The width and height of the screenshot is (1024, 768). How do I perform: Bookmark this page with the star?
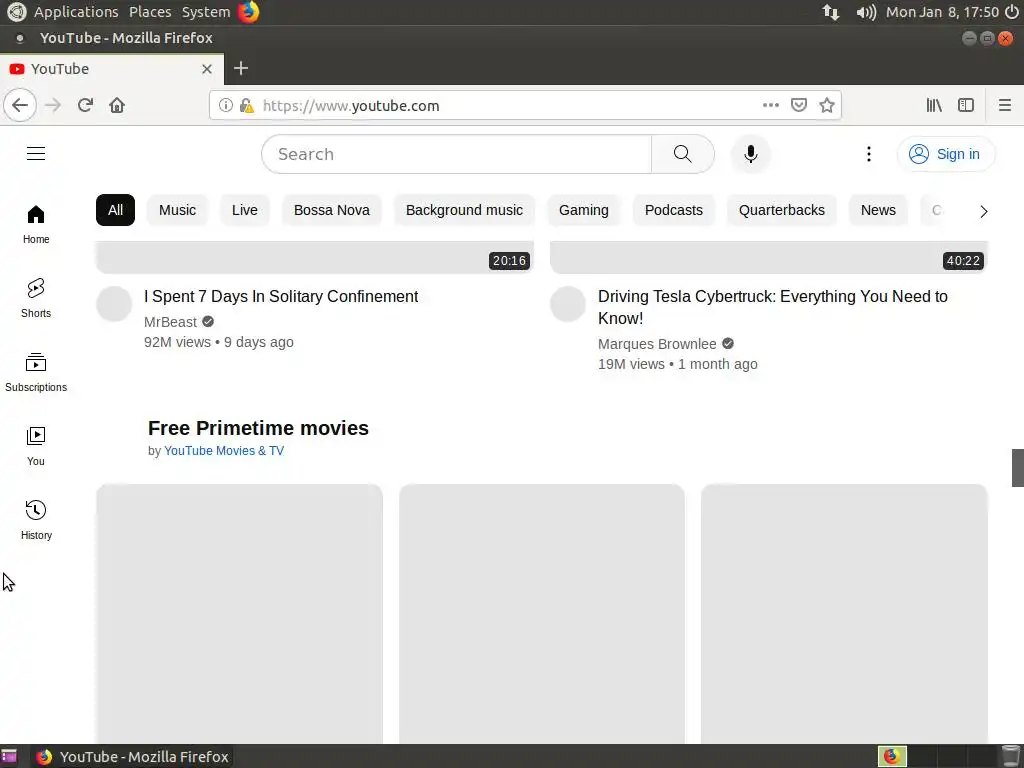(x=827, y=105)
